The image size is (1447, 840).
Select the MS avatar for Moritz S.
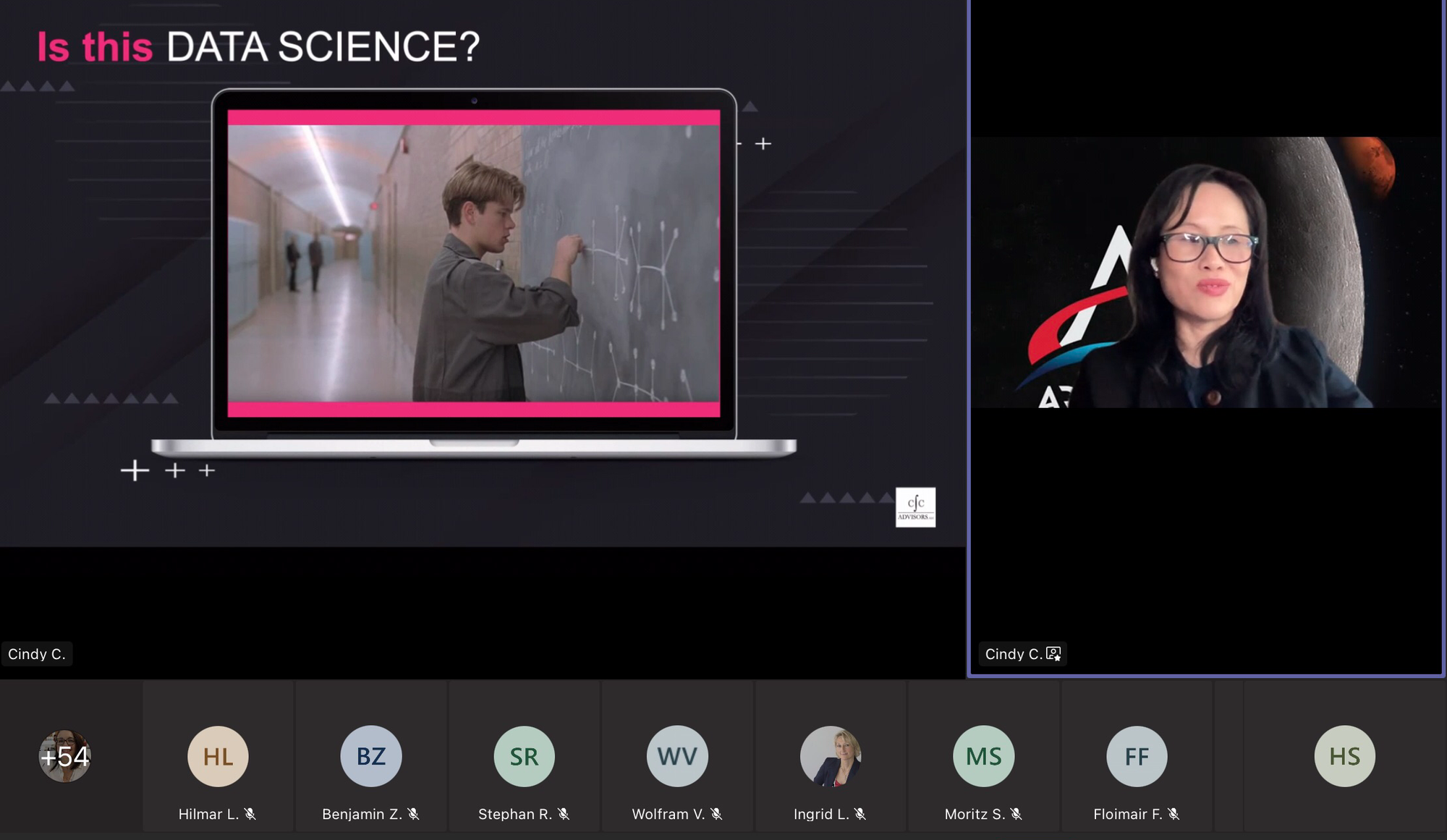pyautogui.click(x=984, y=756)
